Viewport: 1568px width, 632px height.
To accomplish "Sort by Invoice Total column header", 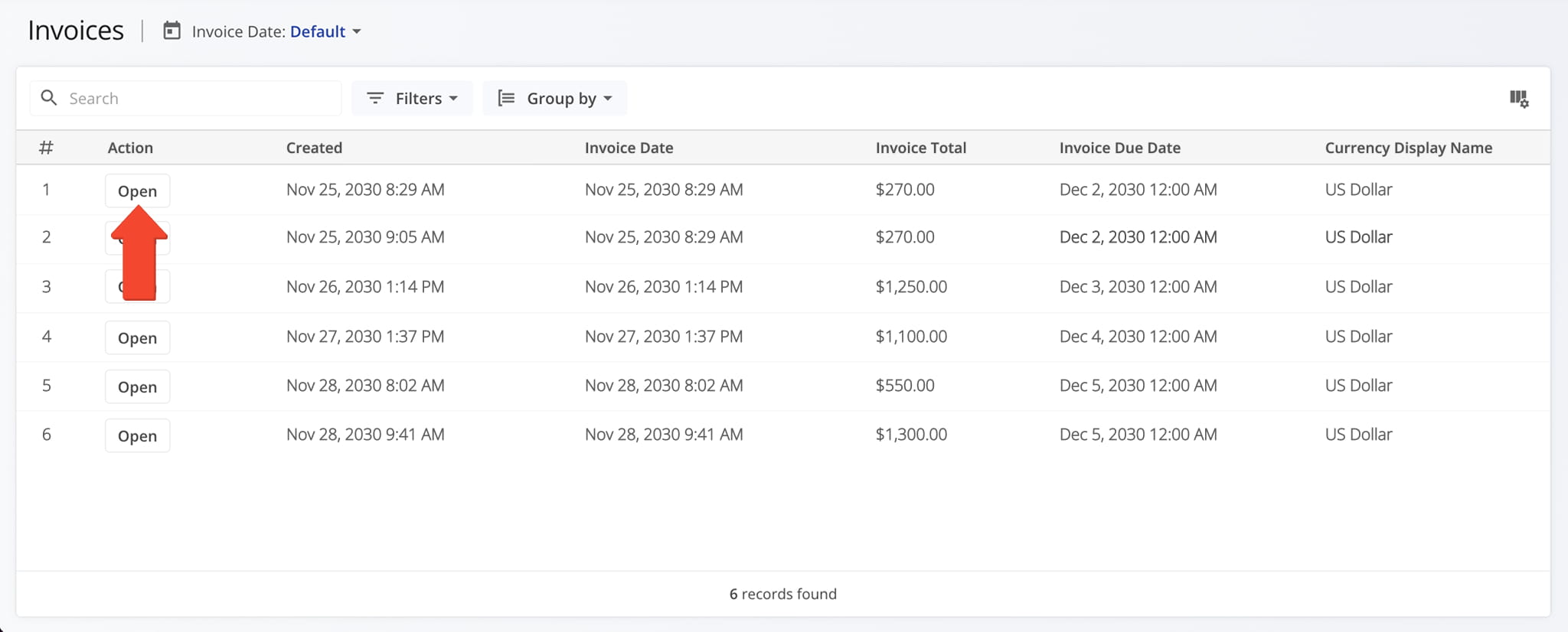I will 920,148.
